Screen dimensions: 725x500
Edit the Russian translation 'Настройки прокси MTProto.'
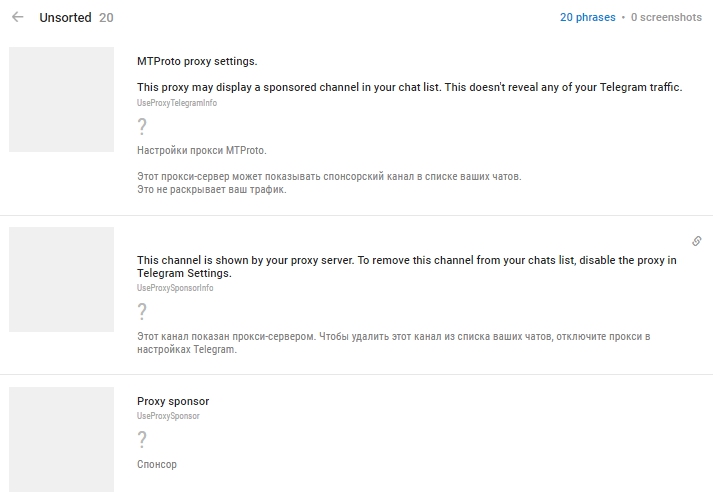coord(202,150)
